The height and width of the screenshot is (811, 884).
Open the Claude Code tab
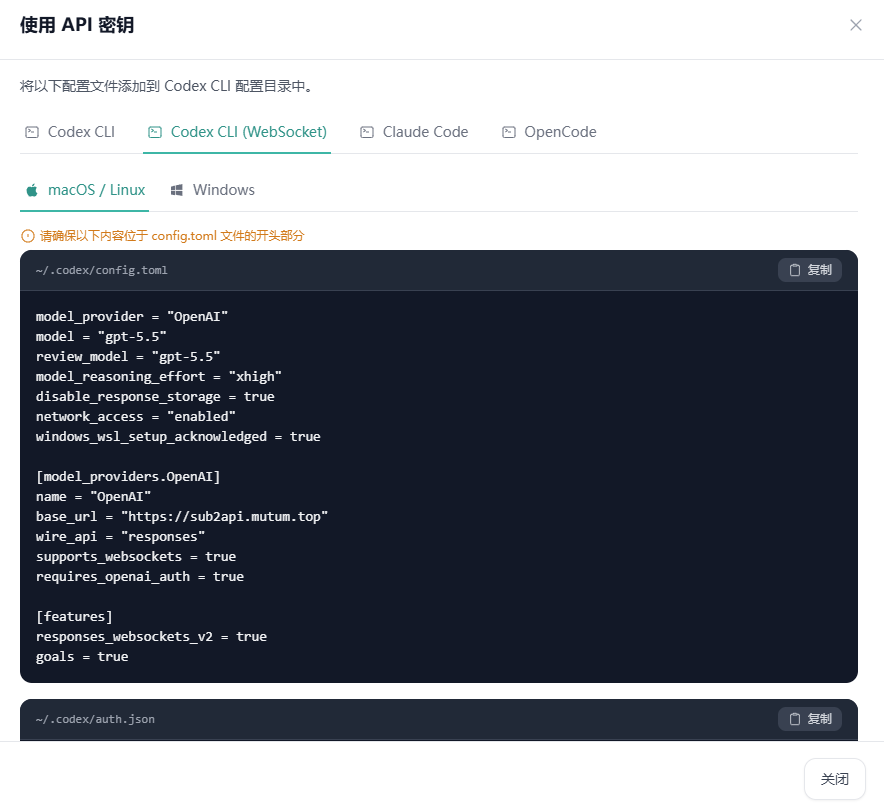[414, 132]
